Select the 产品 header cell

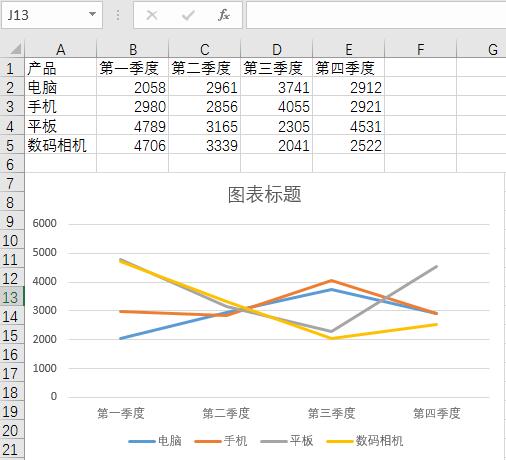pyautogui.click(x=61, y=68)
